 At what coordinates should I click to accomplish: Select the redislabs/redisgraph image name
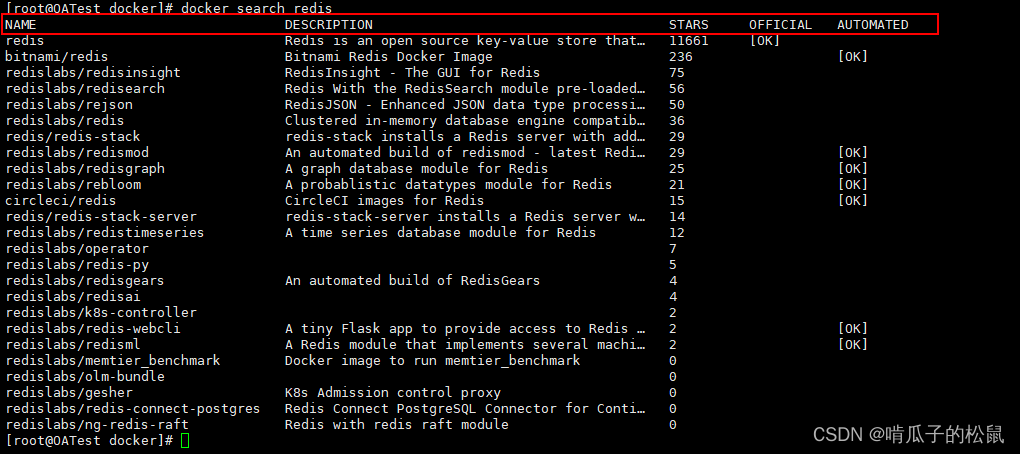85,168
